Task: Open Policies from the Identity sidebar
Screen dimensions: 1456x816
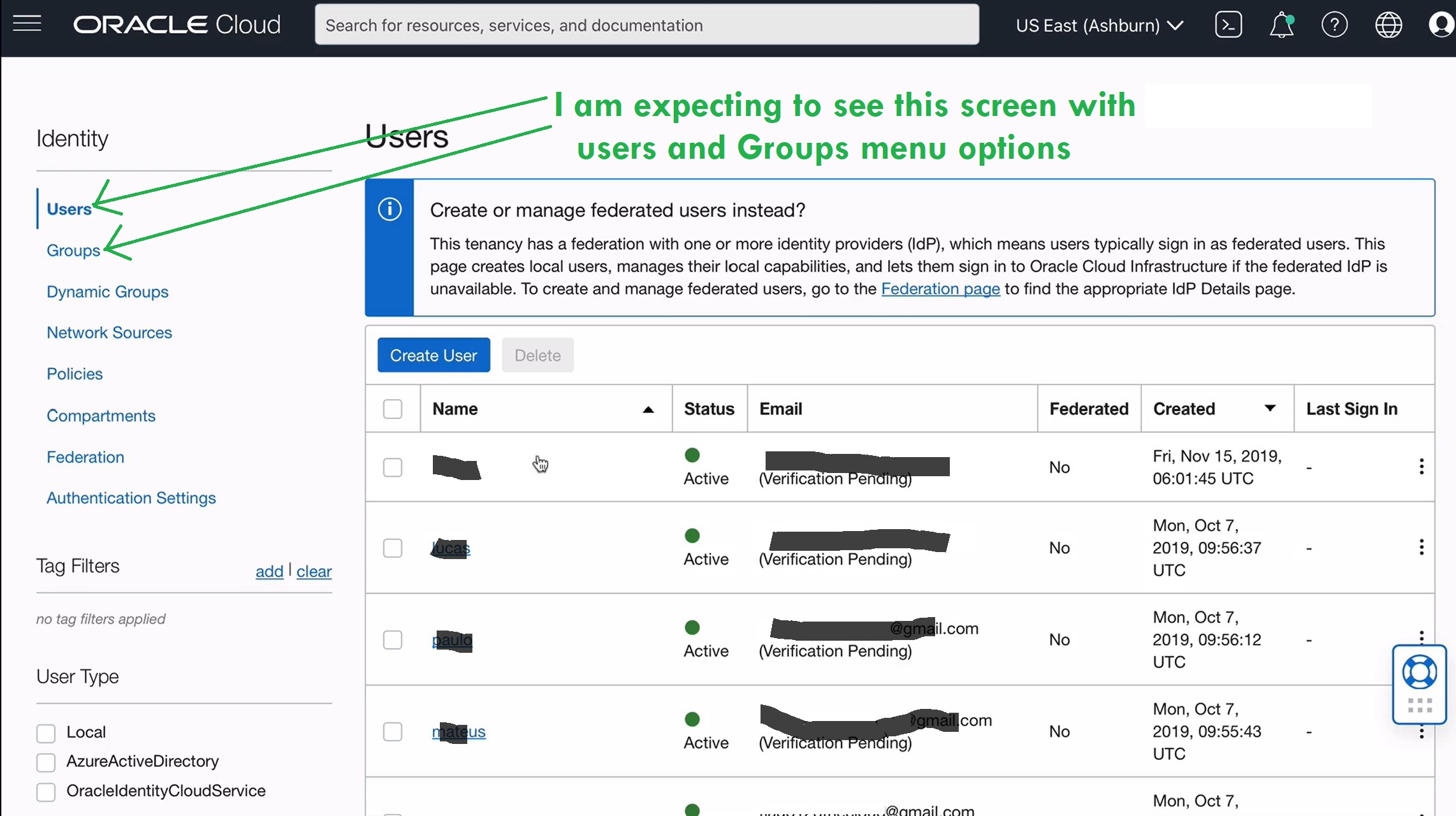Action: point(75,374)
